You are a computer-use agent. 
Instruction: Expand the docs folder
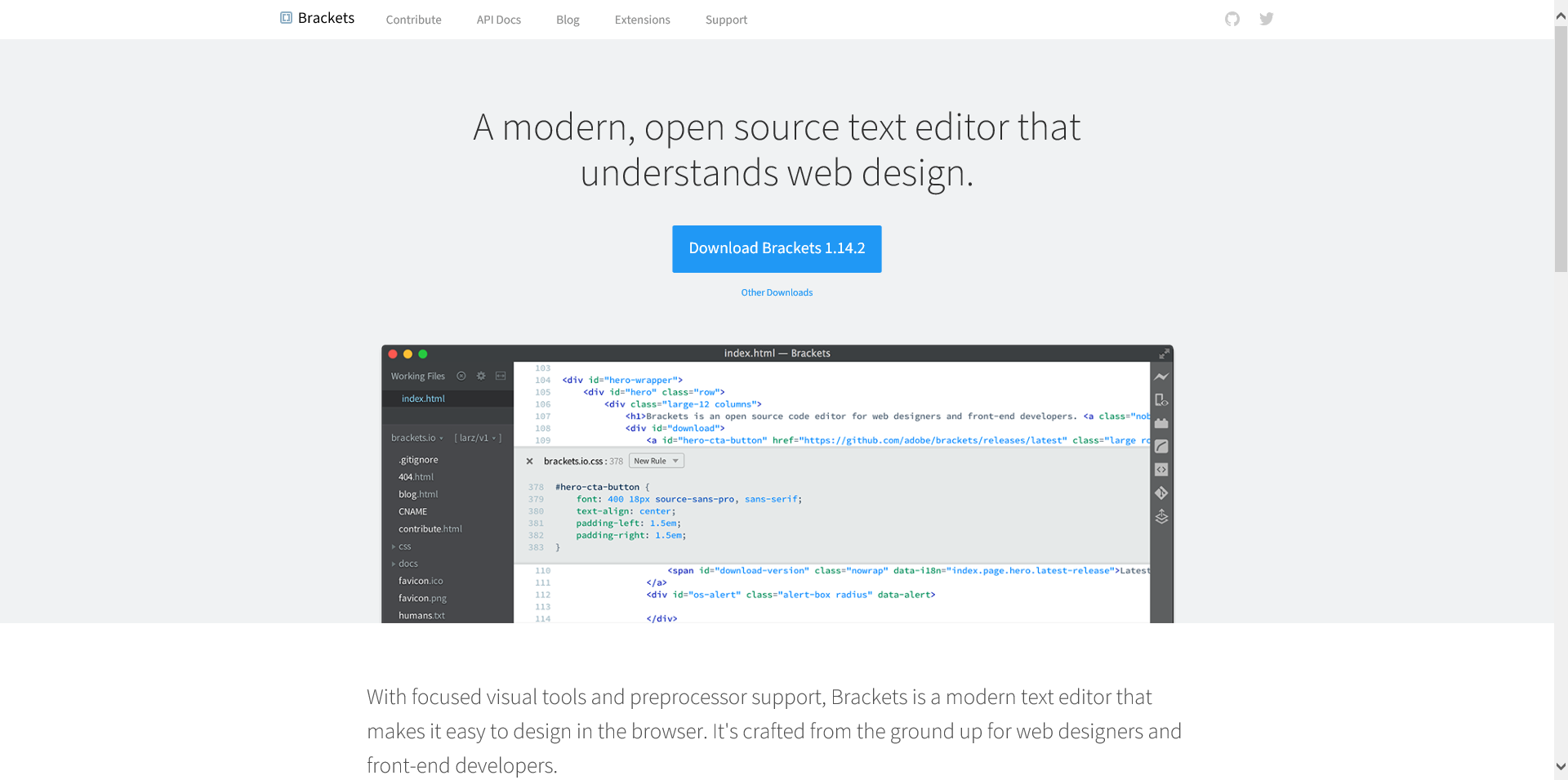click(405, 564)
